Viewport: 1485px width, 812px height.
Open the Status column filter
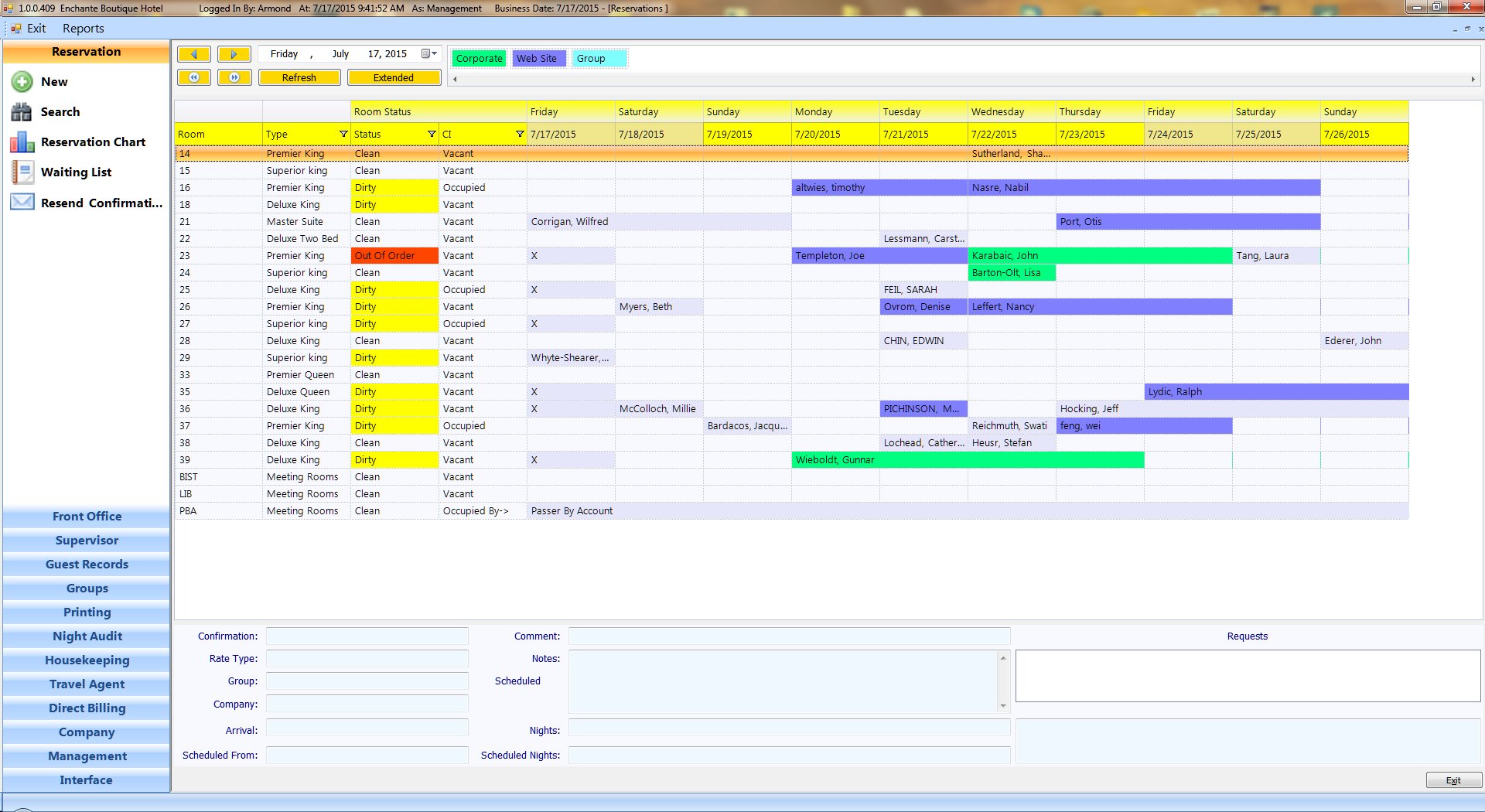tap(432, 134)
